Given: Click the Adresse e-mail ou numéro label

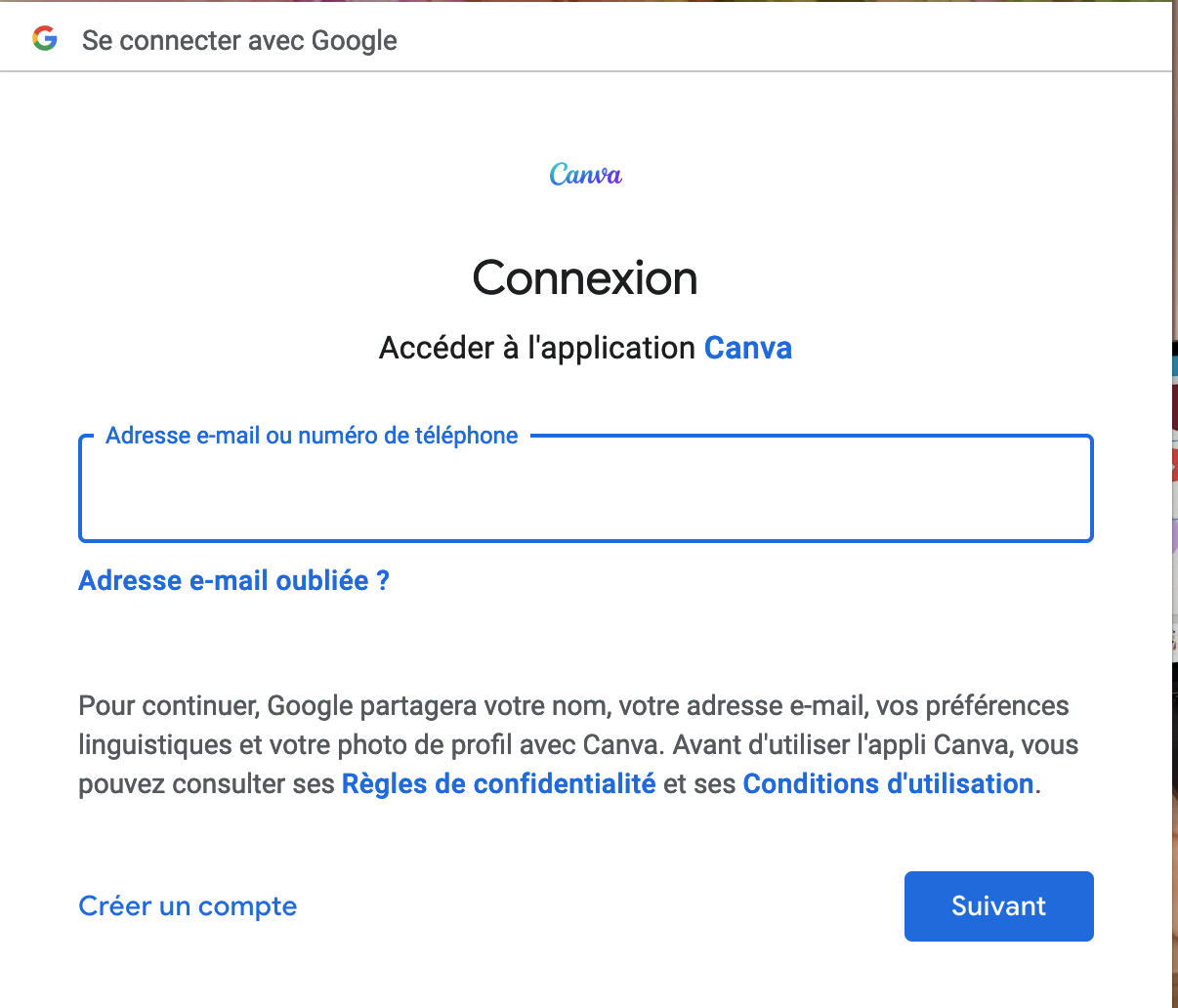Looking at the screenshot, I should point(312,436).
